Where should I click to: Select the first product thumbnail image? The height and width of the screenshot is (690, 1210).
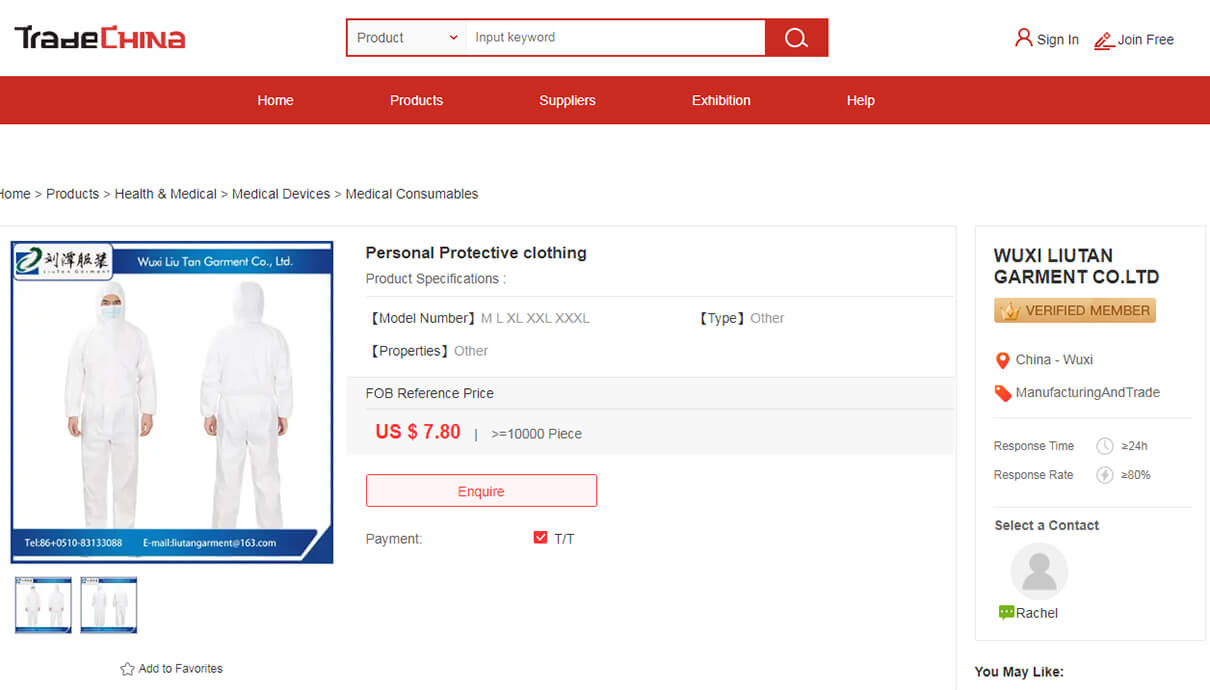(x=43, y=605)
